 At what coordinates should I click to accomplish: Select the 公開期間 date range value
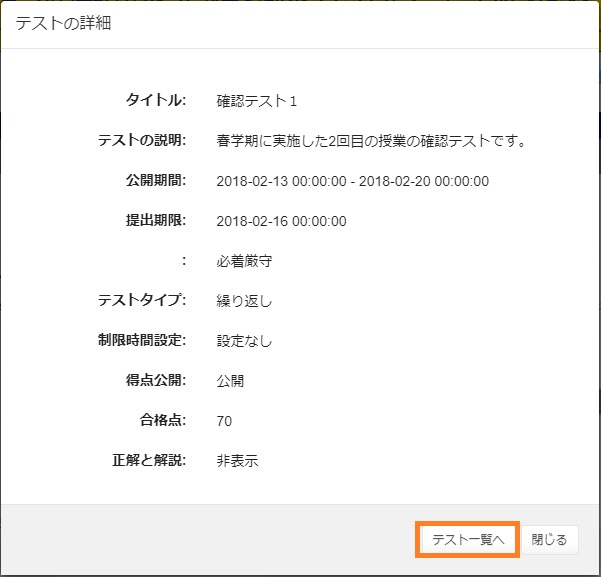tap(352, 181)
